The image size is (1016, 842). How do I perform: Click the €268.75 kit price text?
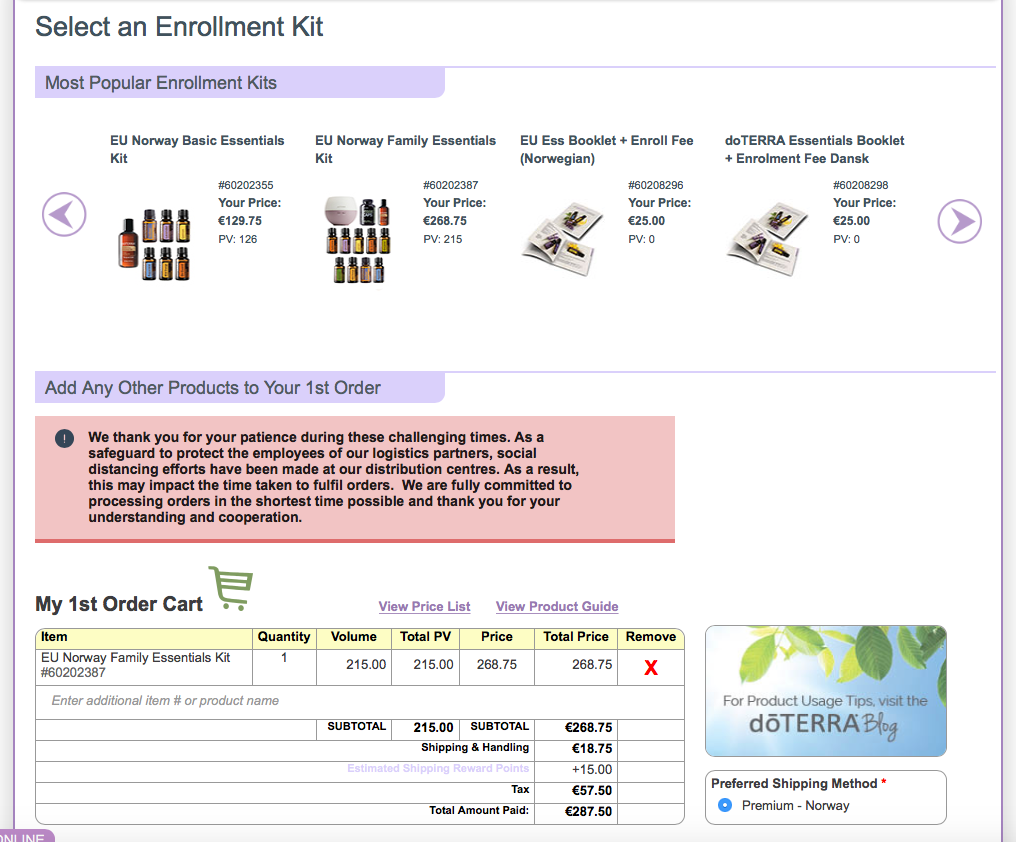[444, 220]
